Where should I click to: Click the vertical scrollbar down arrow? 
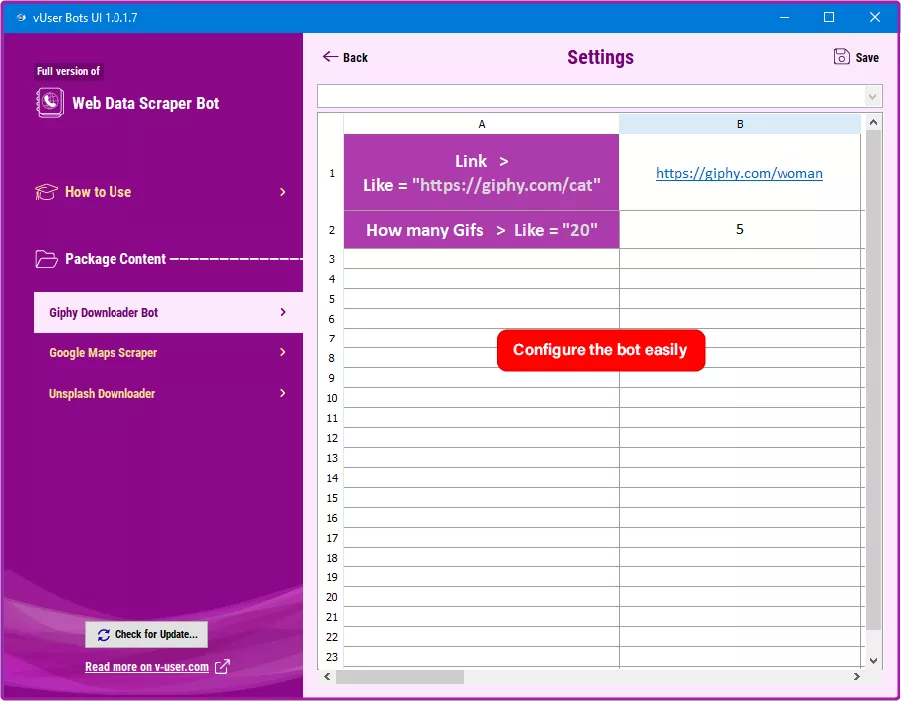click(x=873, y=661)
